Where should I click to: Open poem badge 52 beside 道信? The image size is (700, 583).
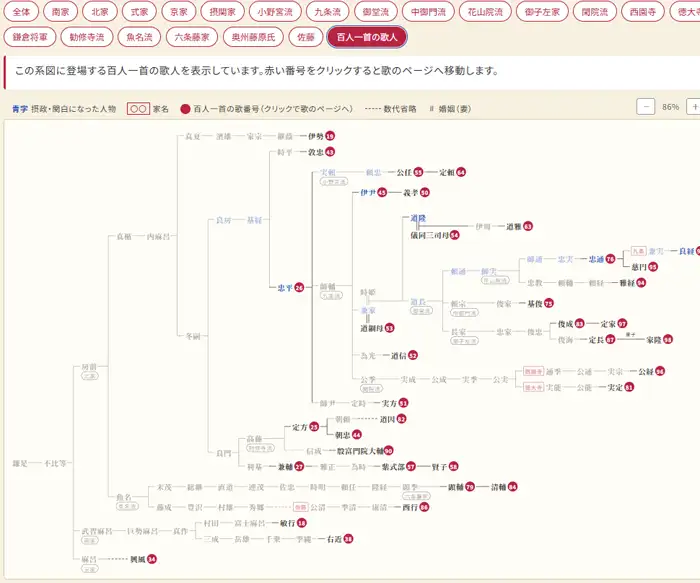pos(413,356)
